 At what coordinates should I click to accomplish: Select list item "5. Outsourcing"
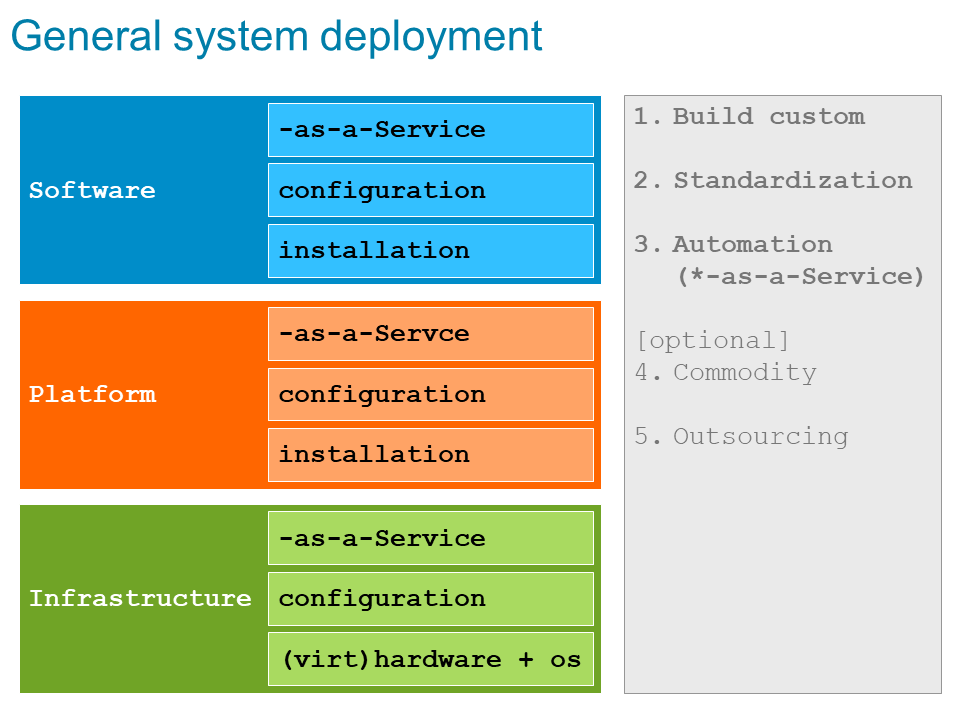tap(741, 436)
